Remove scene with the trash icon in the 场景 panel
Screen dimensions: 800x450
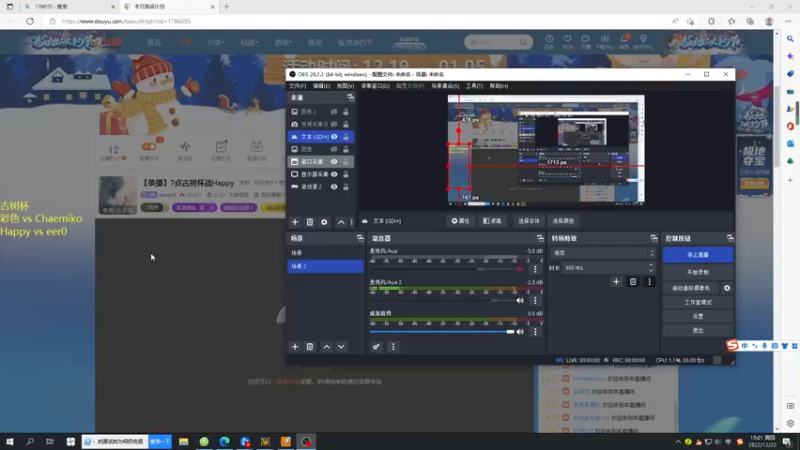pos(310,347)
